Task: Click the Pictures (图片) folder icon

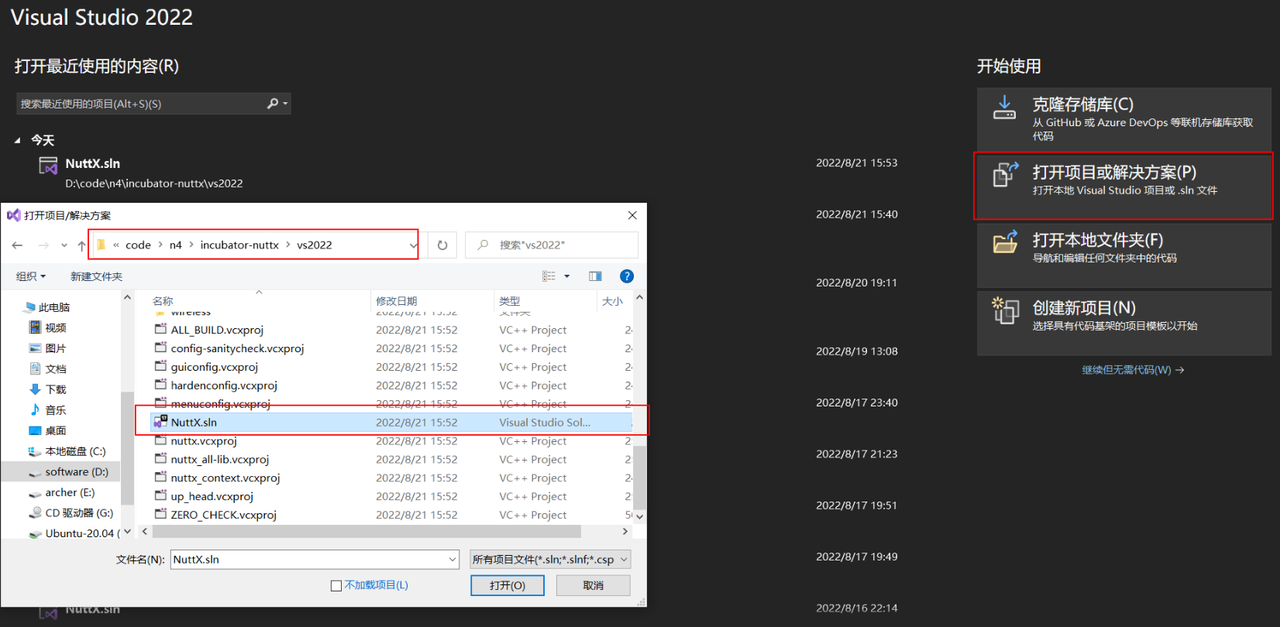Action: (x=35, y=348)
